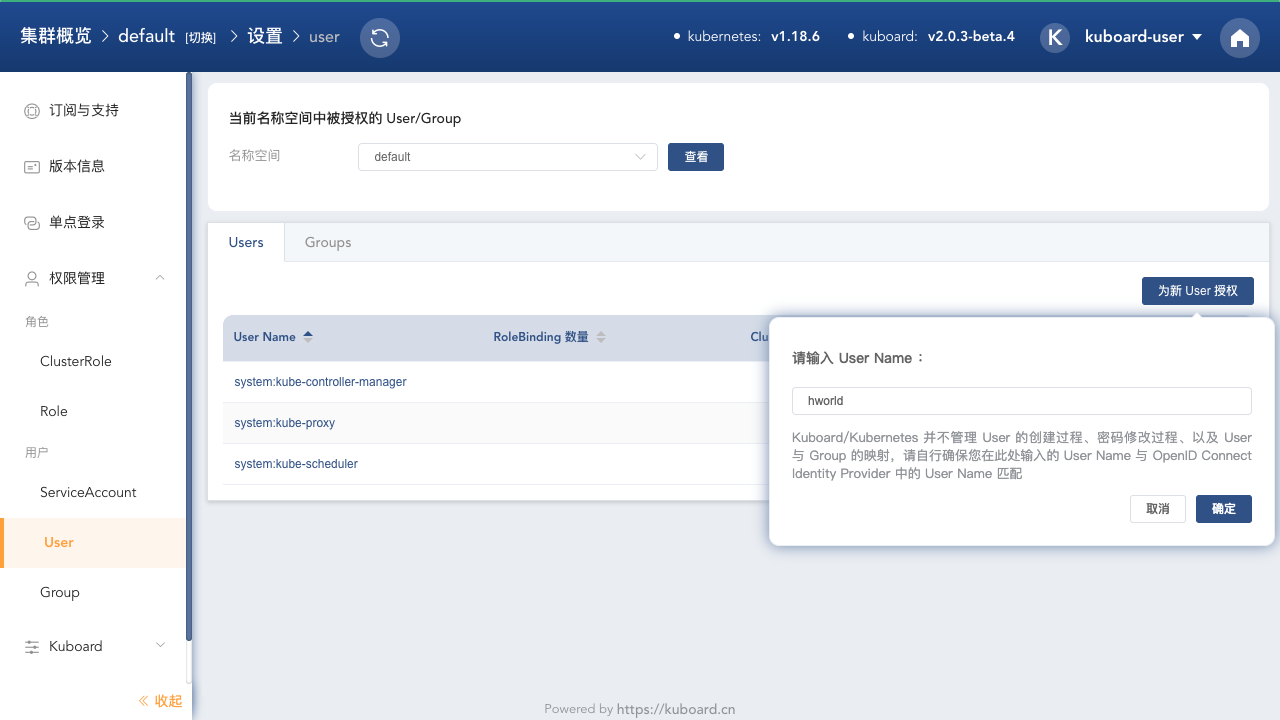Open the 名称空间 default dropdown
Viewport: 1280px width, 720px height.
point(508,157)
